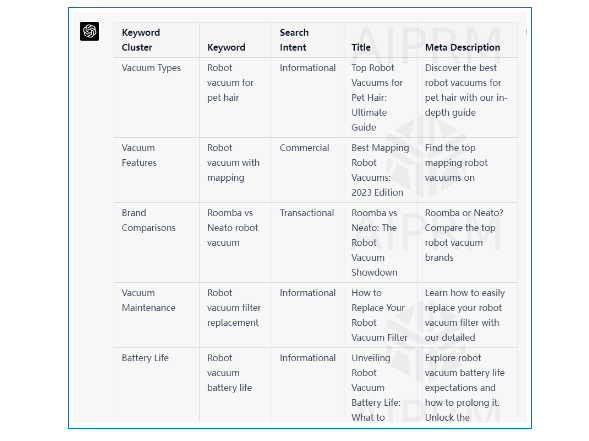589x441 pixels.
Task: Select the Vacuum Types cluster cell
Action: [151, 68]
